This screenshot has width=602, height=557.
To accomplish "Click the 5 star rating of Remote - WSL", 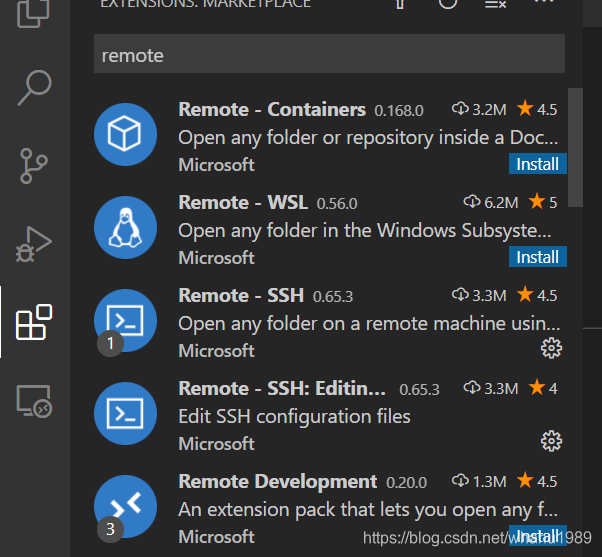I will [x=543, y=202].
